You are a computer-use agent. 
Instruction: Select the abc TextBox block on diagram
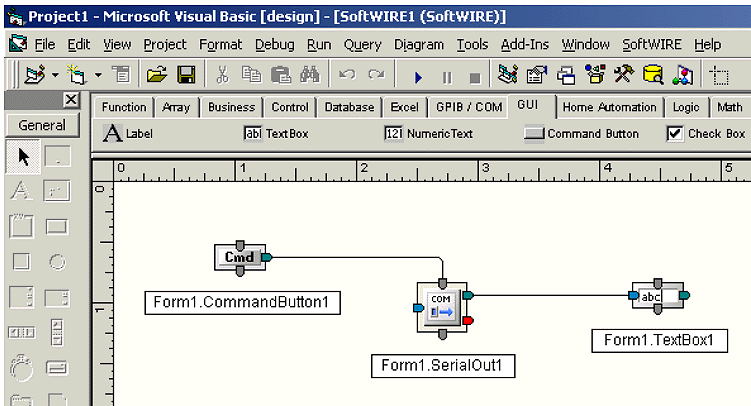coord(657,296)
